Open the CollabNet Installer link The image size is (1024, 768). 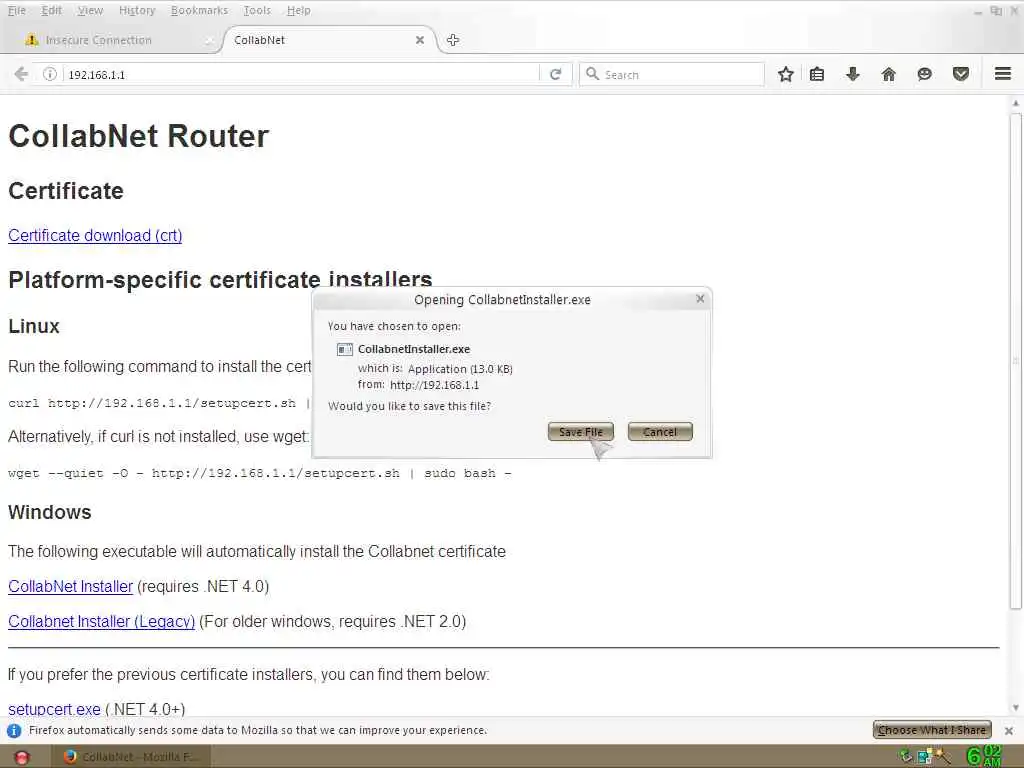71,586
